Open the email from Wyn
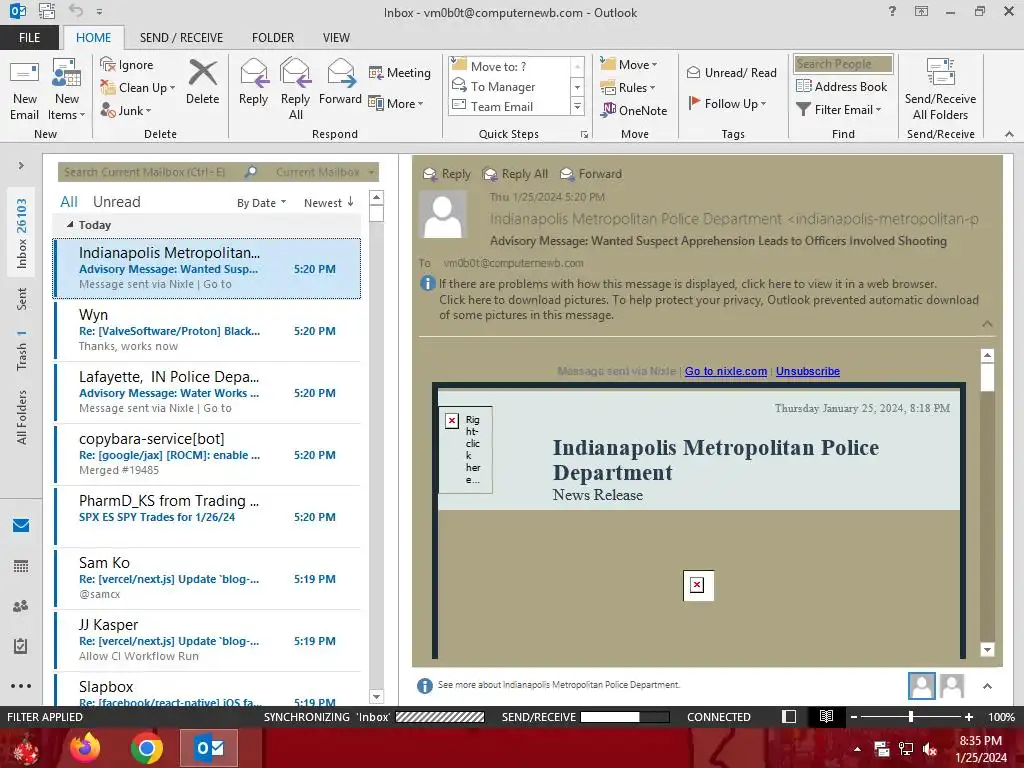Screen dimensions: 1024x768 pos(208,330)
